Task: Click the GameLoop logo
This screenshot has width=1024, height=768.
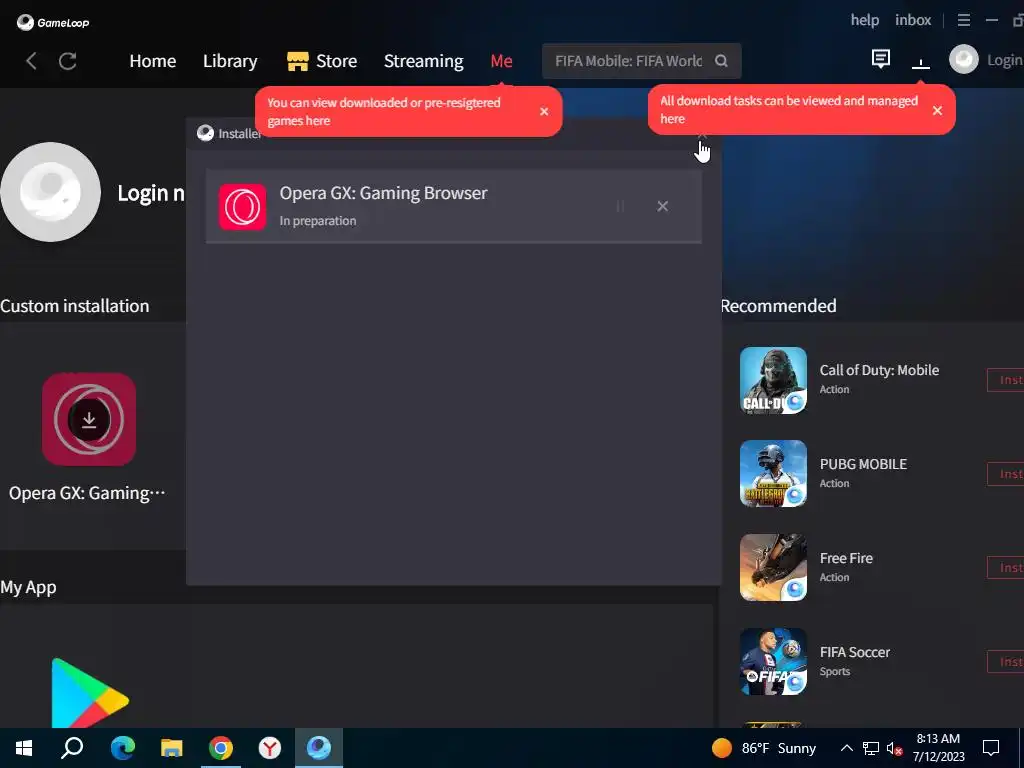Action: click(52, 22)
